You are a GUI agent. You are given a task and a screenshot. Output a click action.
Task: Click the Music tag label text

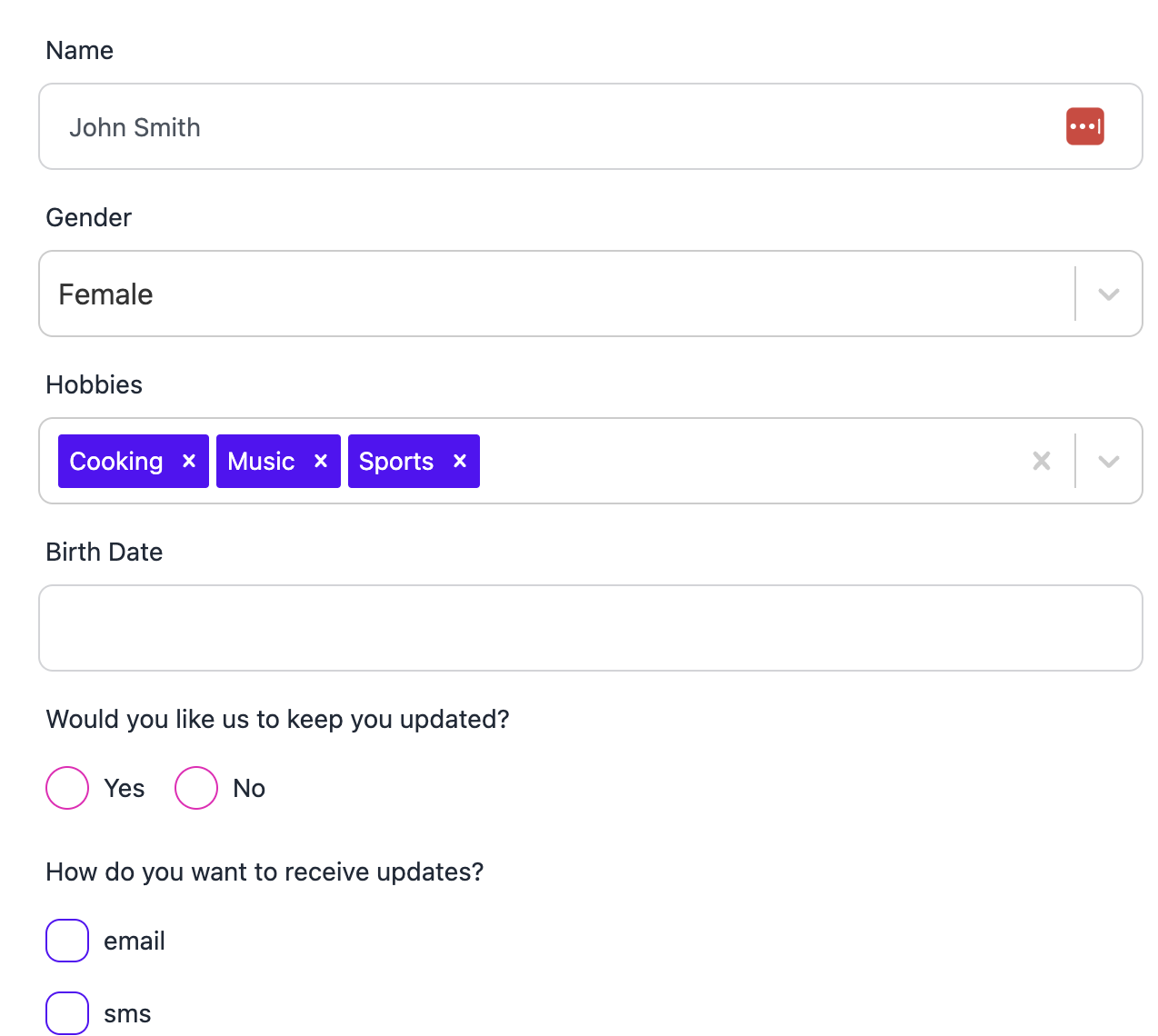click(x=261, y=462)
